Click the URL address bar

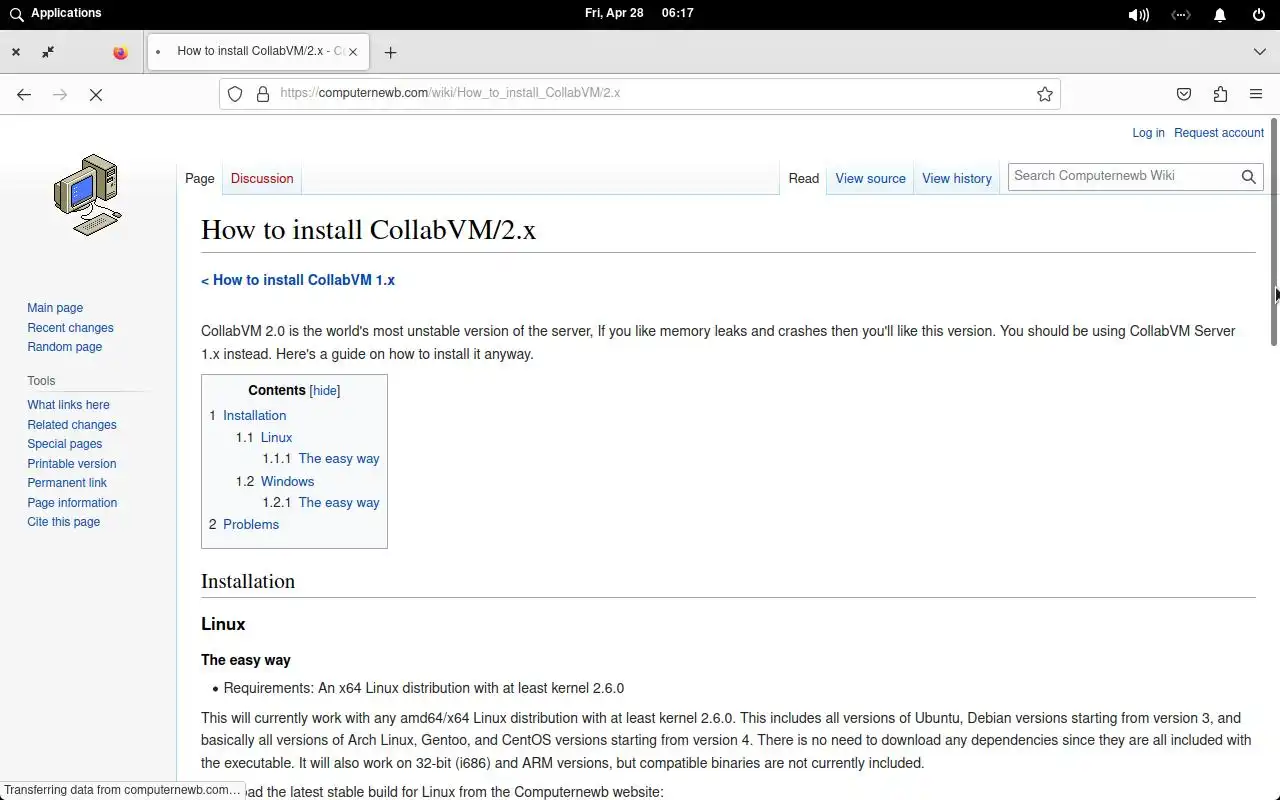click(x=640, y=93)
